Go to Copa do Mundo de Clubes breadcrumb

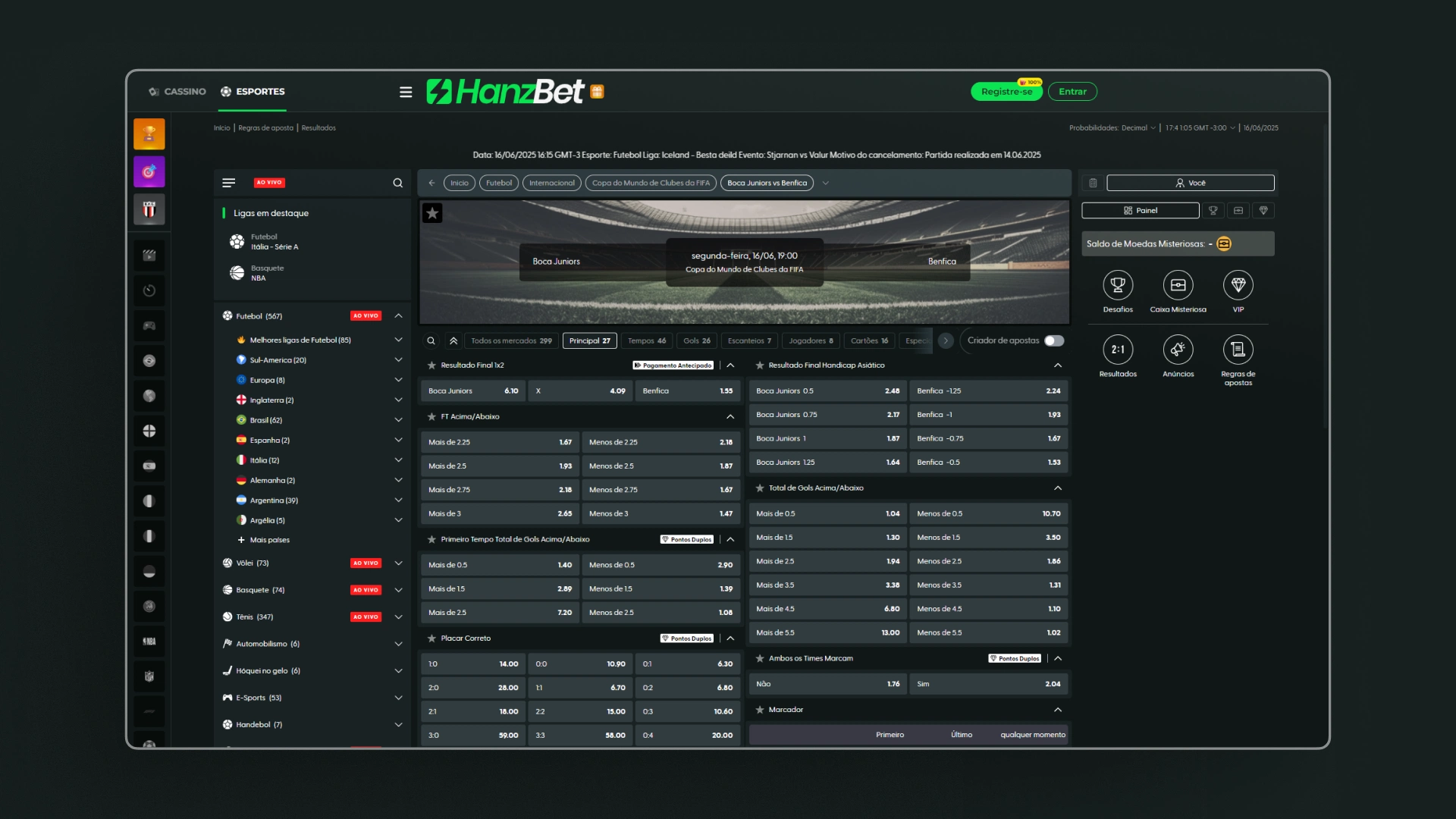click(x=651, y=183)
